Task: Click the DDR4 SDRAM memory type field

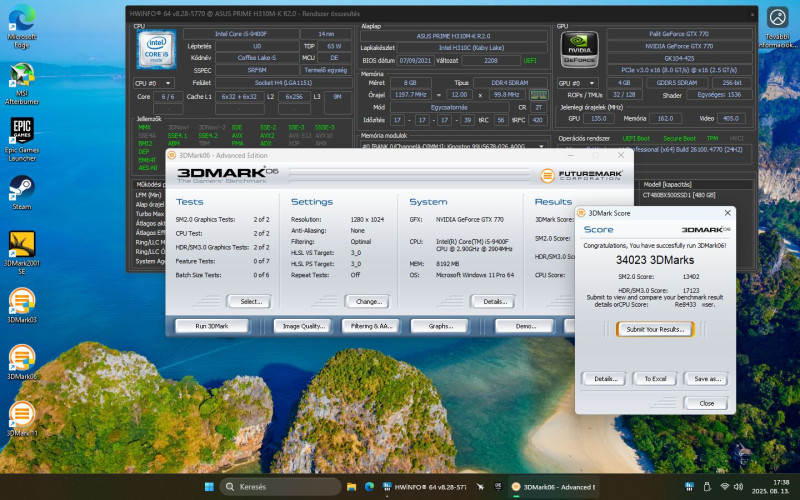Action: 510,83
